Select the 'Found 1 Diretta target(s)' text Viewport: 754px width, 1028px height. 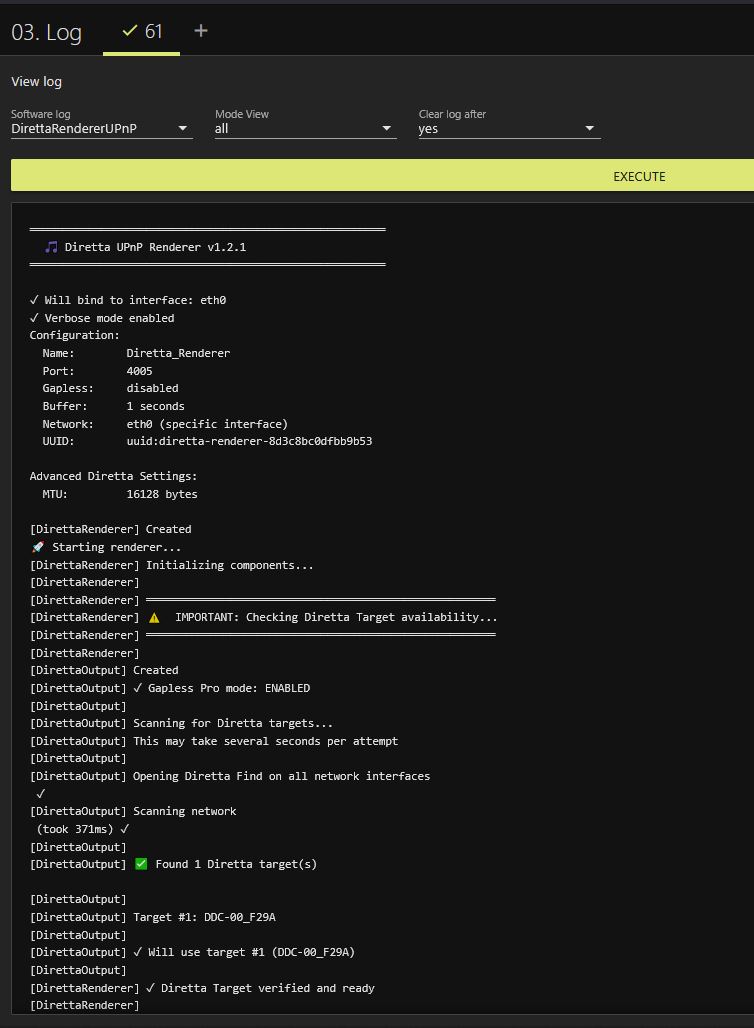coord(236,864)
